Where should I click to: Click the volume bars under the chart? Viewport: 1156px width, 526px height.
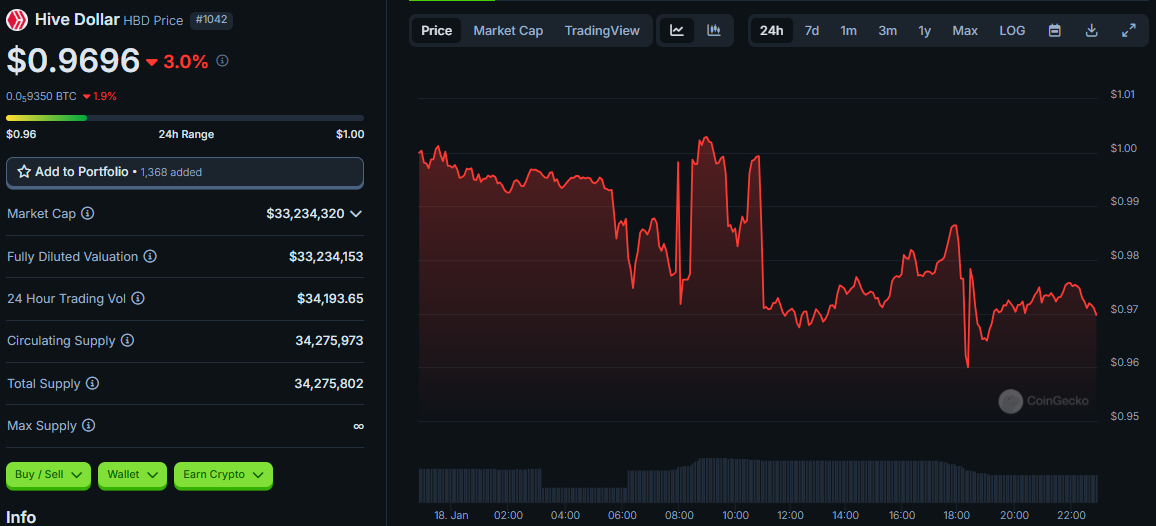tap(758, 480)
